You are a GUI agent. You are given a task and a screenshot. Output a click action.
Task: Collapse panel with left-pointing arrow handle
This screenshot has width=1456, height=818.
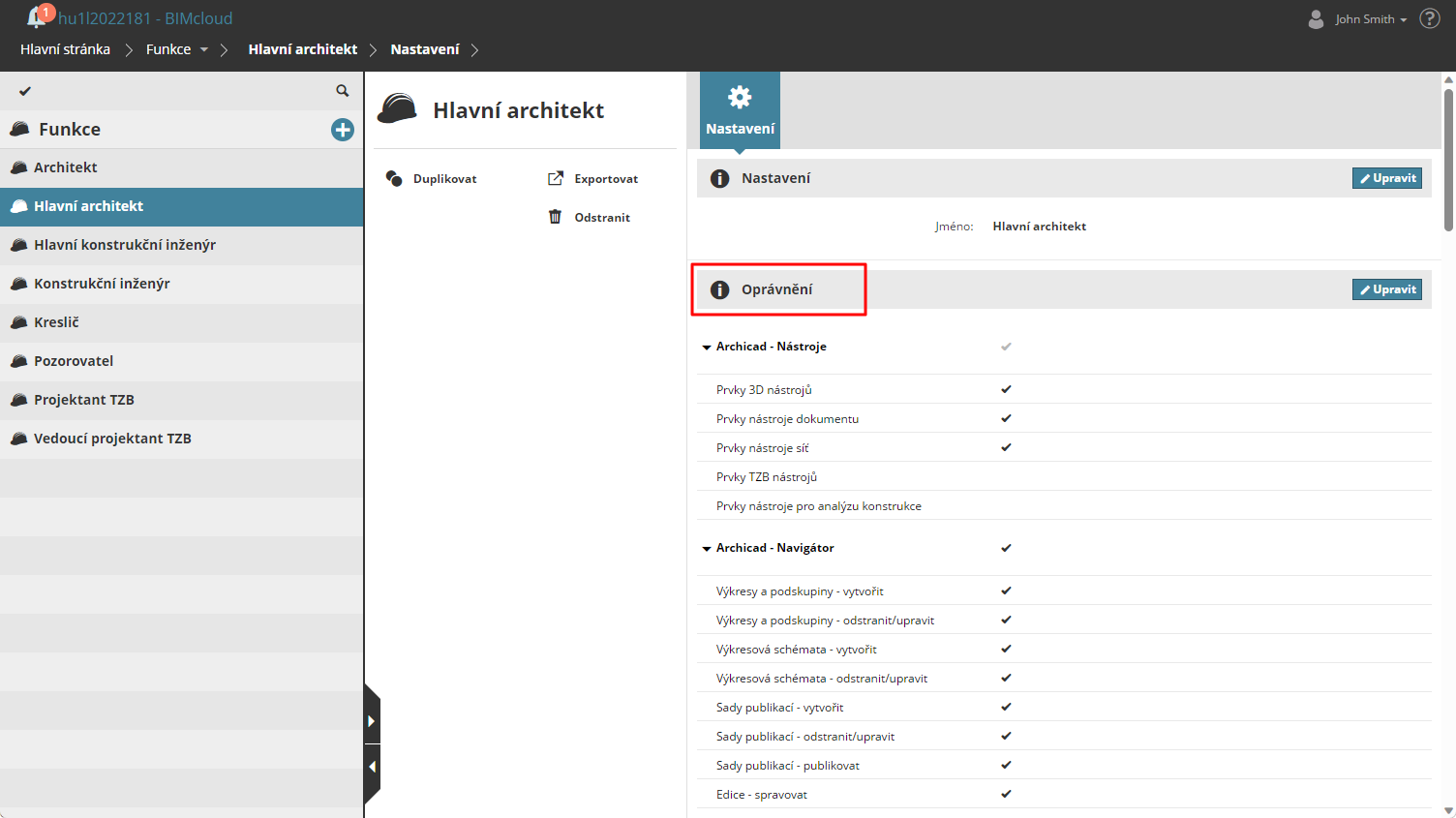point(372,767)
